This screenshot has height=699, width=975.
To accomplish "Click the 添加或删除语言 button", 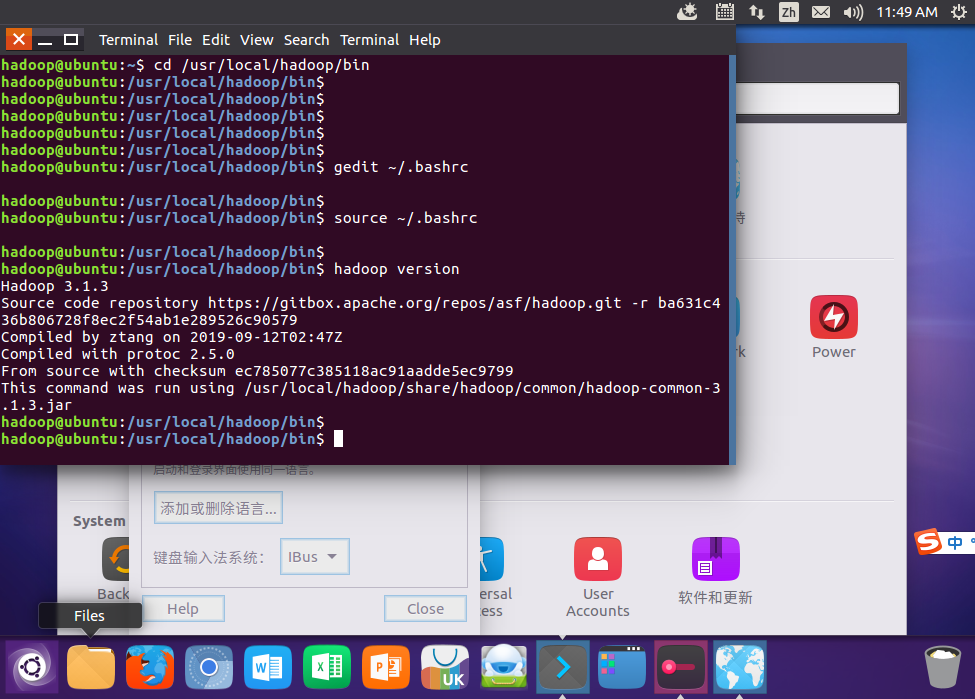I will pos(218,508).
